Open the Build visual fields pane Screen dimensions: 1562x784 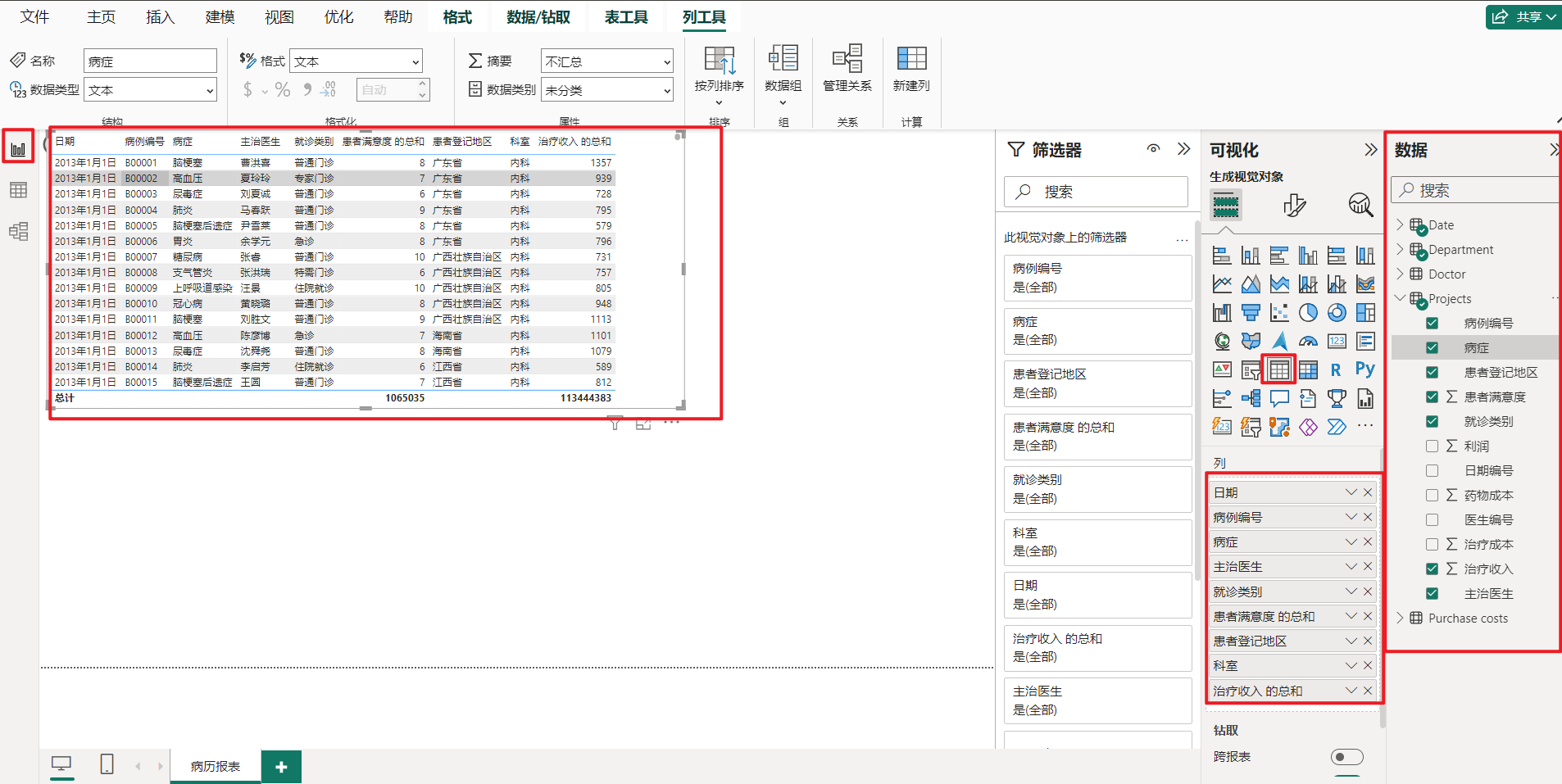coord(1226,205)
